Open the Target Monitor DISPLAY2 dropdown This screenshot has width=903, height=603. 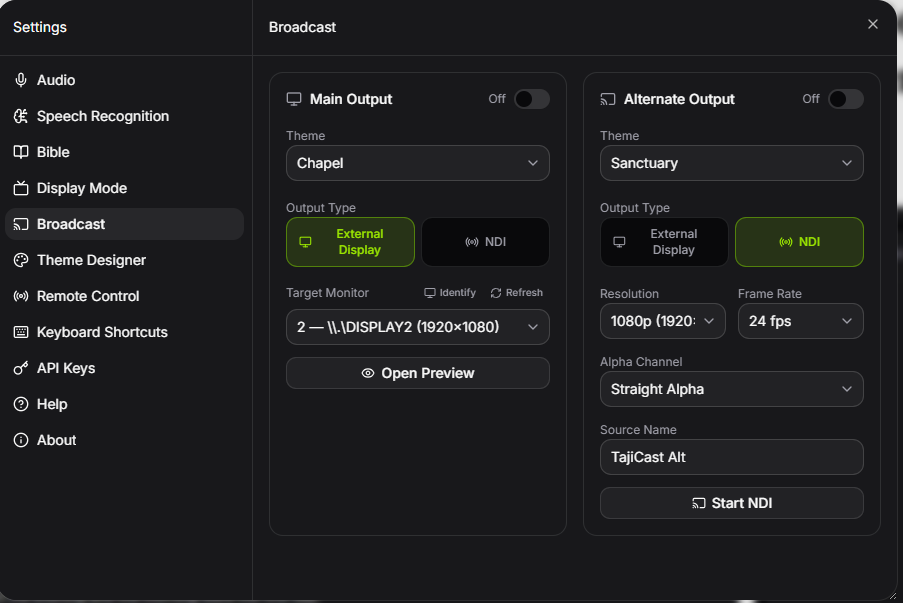click(418, 327)
